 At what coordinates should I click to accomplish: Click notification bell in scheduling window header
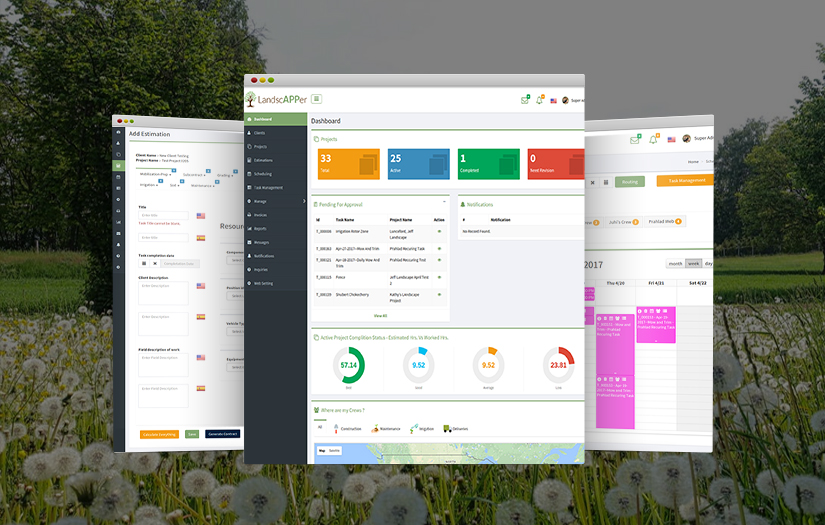(653, 139)
